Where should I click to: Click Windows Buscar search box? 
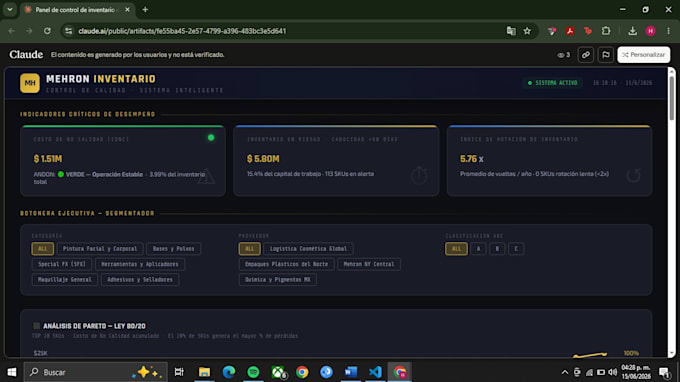click(x=95, y=372)
